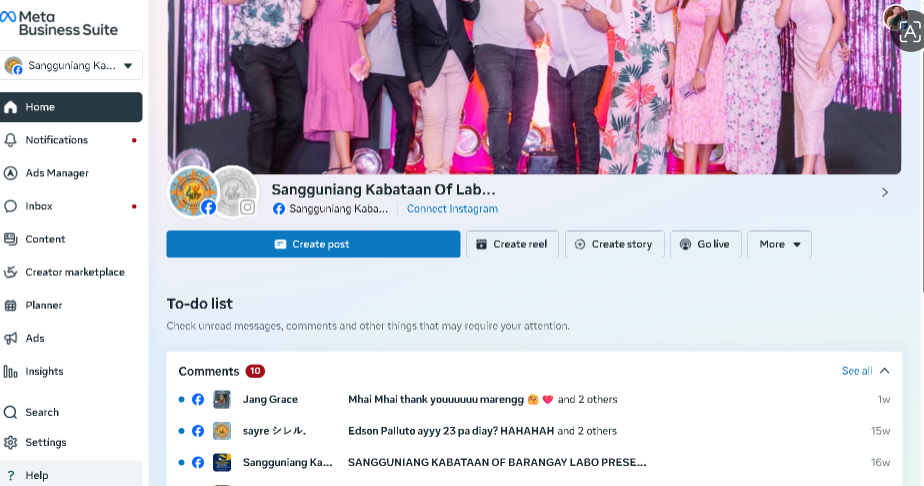Open the Content section
The height and width of the screenshot is (486, 924).
pos(71,239)
